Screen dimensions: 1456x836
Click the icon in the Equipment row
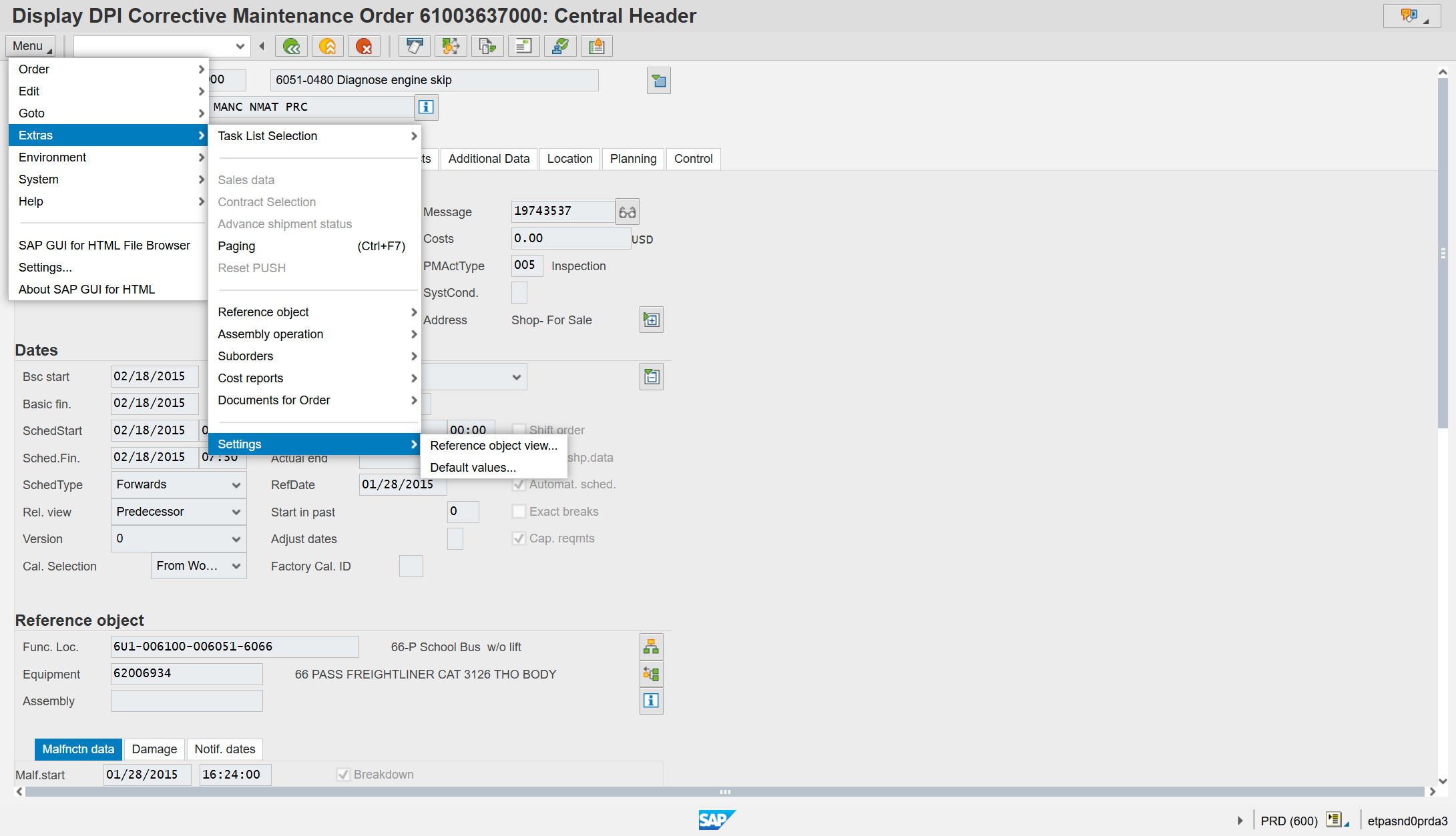pos(652,674)
